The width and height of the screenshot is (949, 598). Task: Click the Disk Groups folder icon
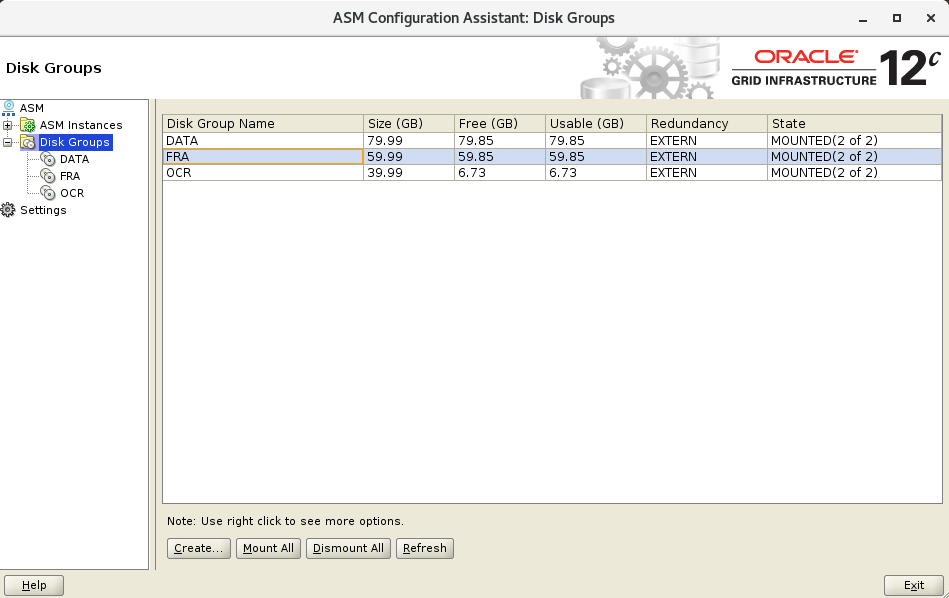28,142
